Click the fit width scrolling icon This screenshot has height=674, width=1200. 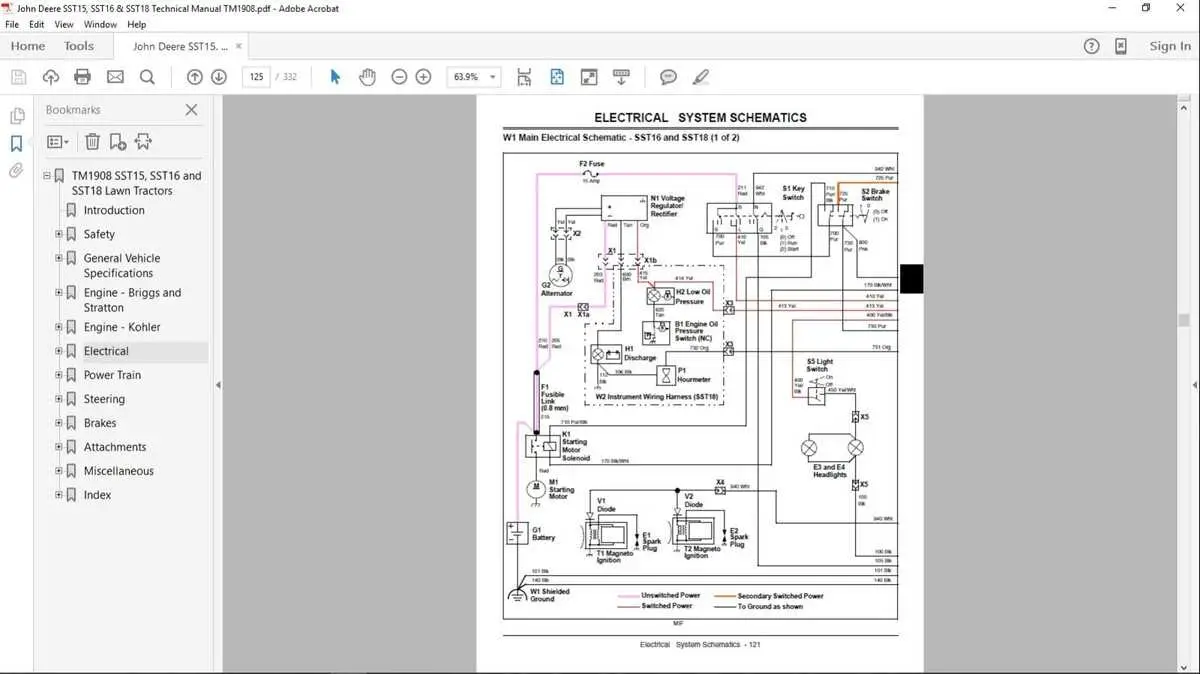tap(524, 77)
